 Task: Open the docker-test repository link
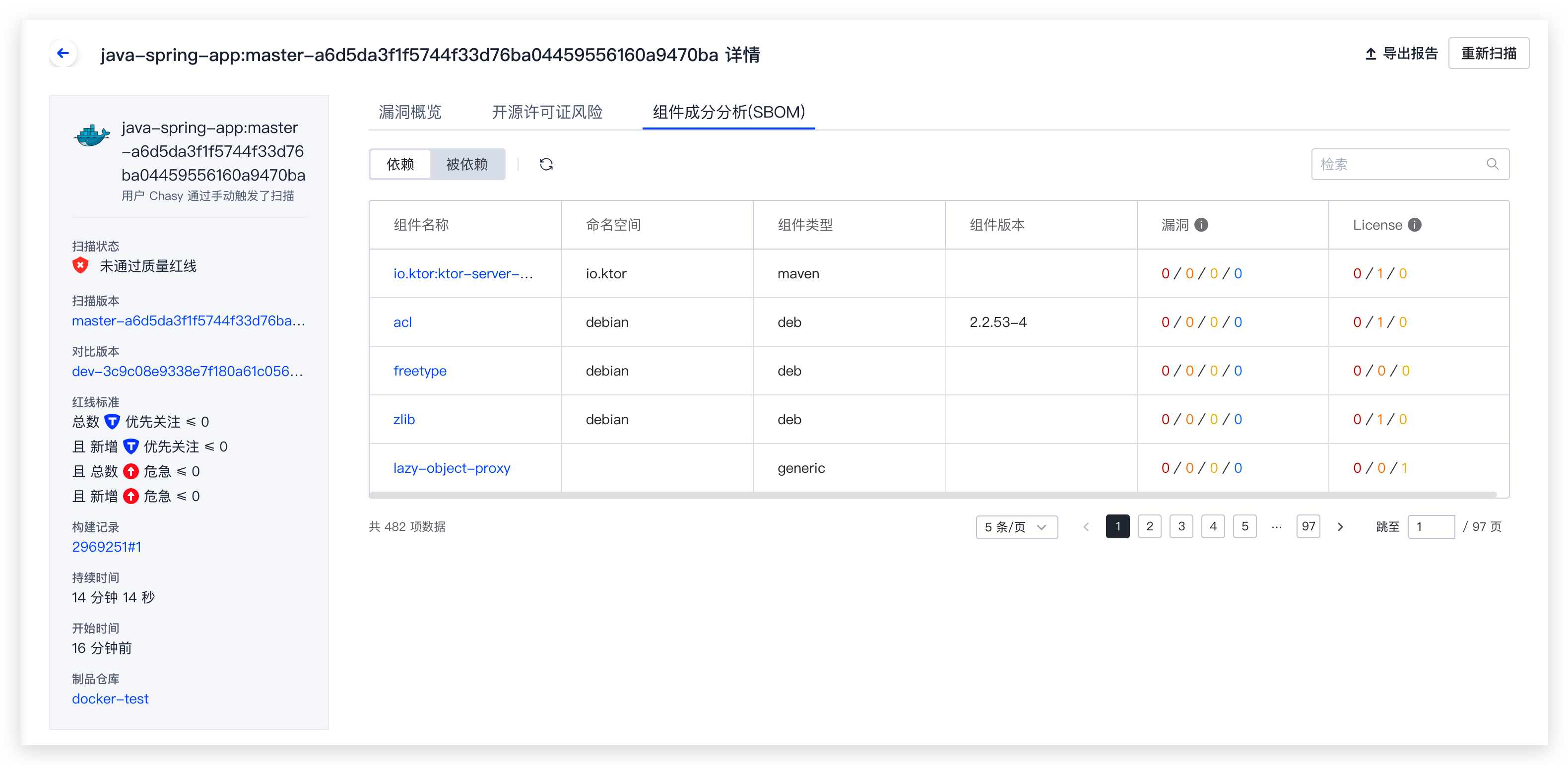point(110,698)
